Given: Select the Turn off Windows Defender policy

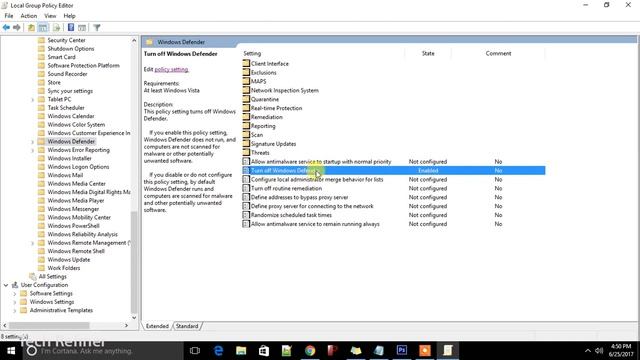Looking at the screenshot, I should click(x=393, y=171).
